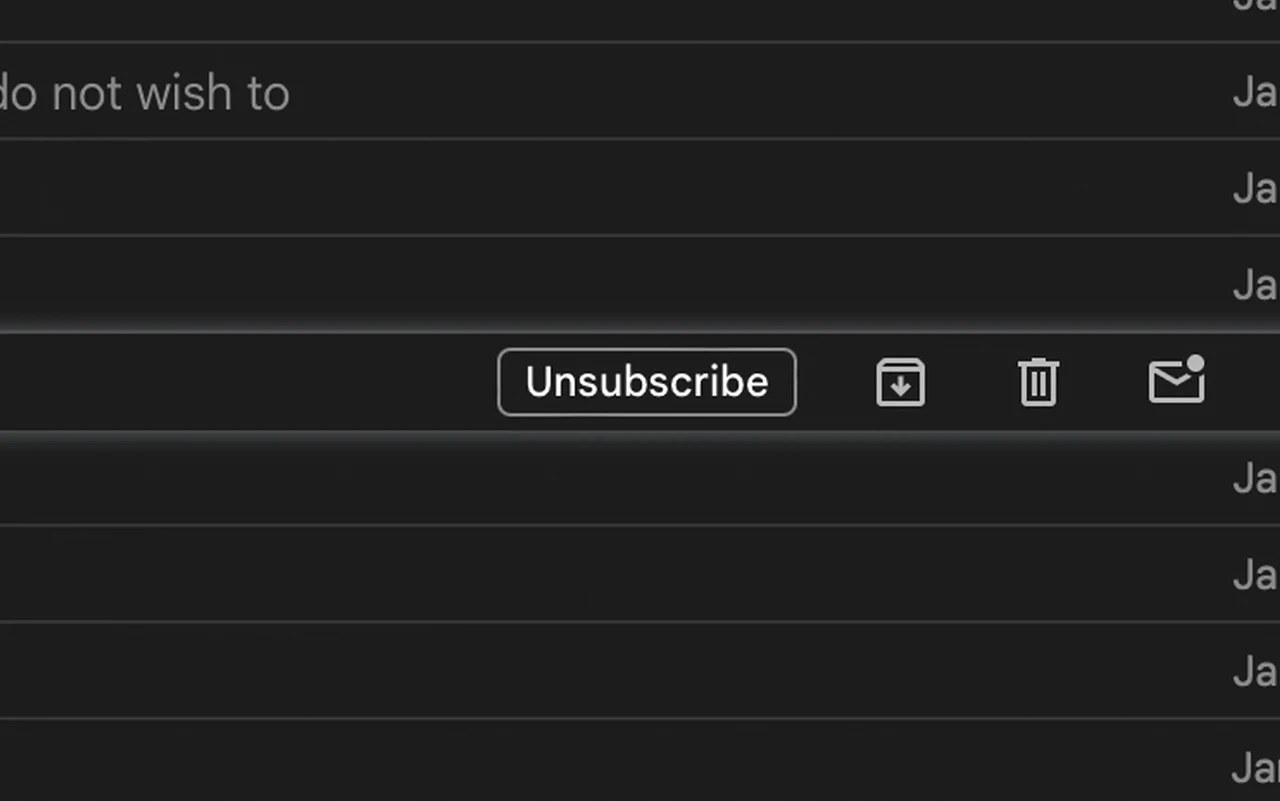The height and width of the screenshot is (801, 1280).
Task: Delete the hovered email using trash icon
Action: [1038, 382]
